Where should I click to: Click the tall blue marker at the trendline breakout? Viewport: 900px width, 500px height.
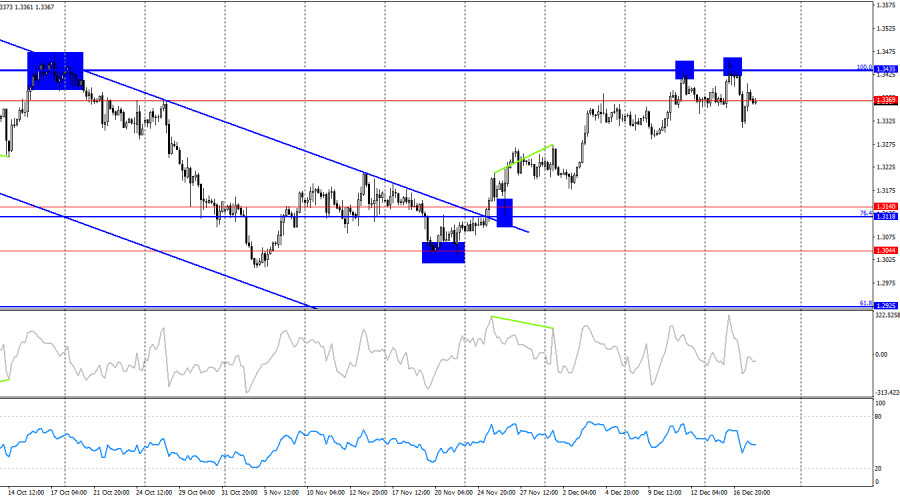[x=505, y=213]
